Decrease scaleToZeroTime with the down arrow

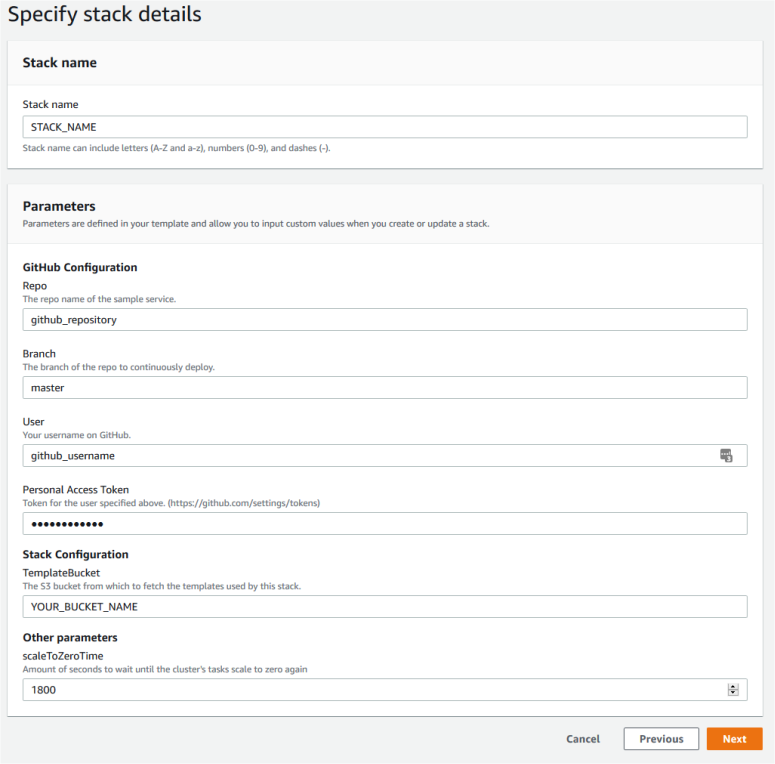pos(733,693)
